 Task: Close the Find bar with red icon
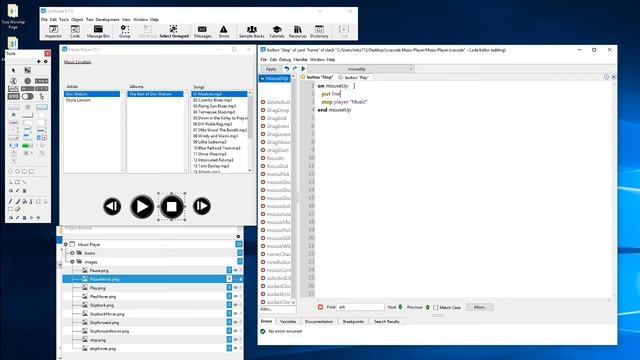tap(320, 307)
